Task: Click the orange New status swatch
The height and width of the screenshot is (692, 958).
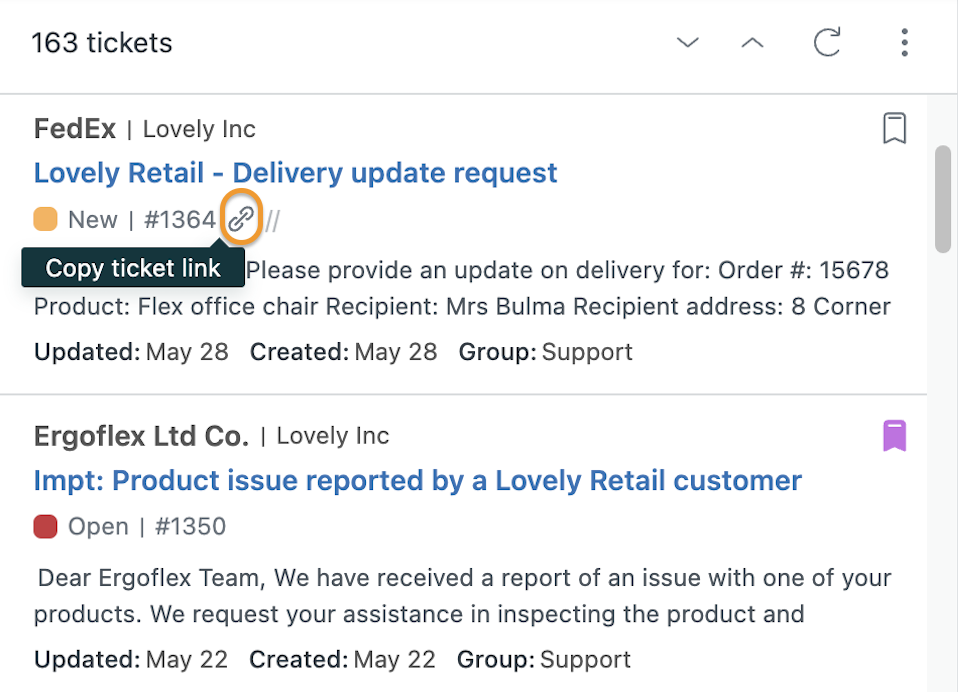Action: (45, 219)
